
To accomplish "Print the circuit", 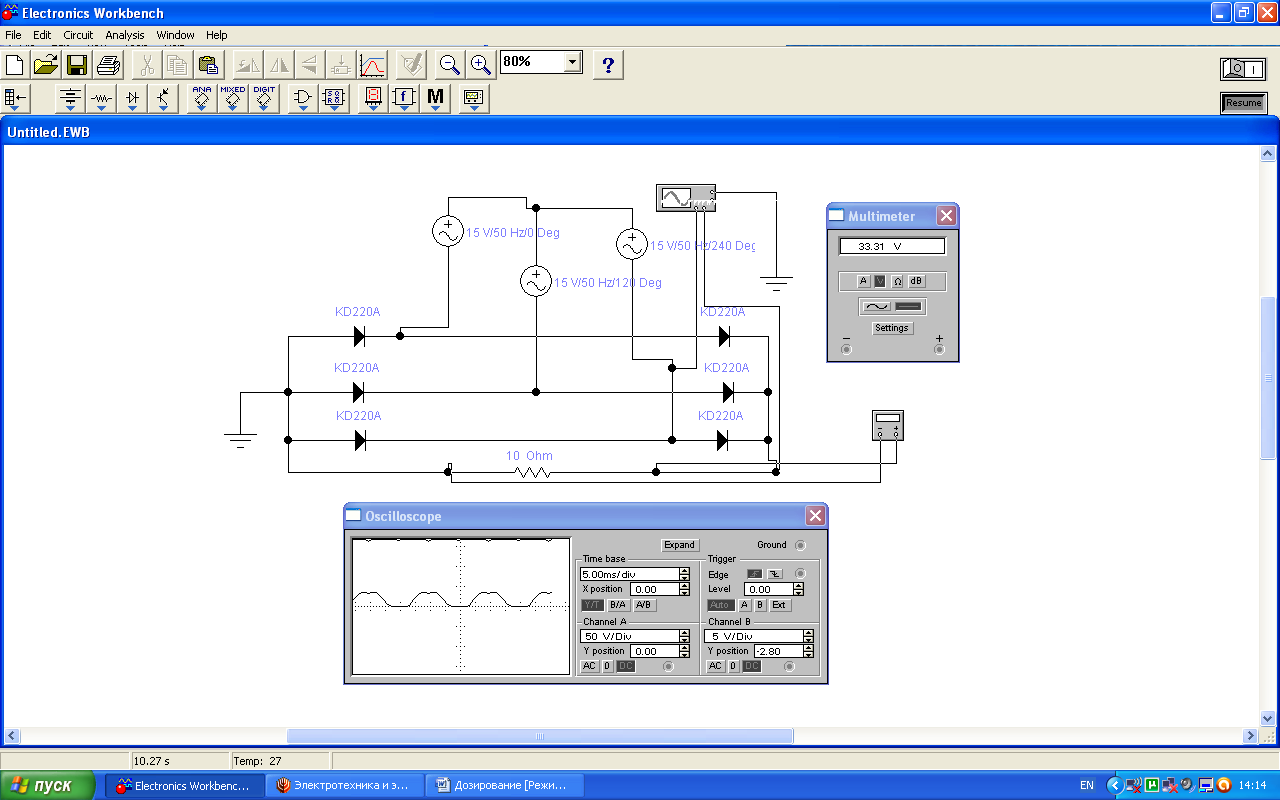I will tap(108, 66).
